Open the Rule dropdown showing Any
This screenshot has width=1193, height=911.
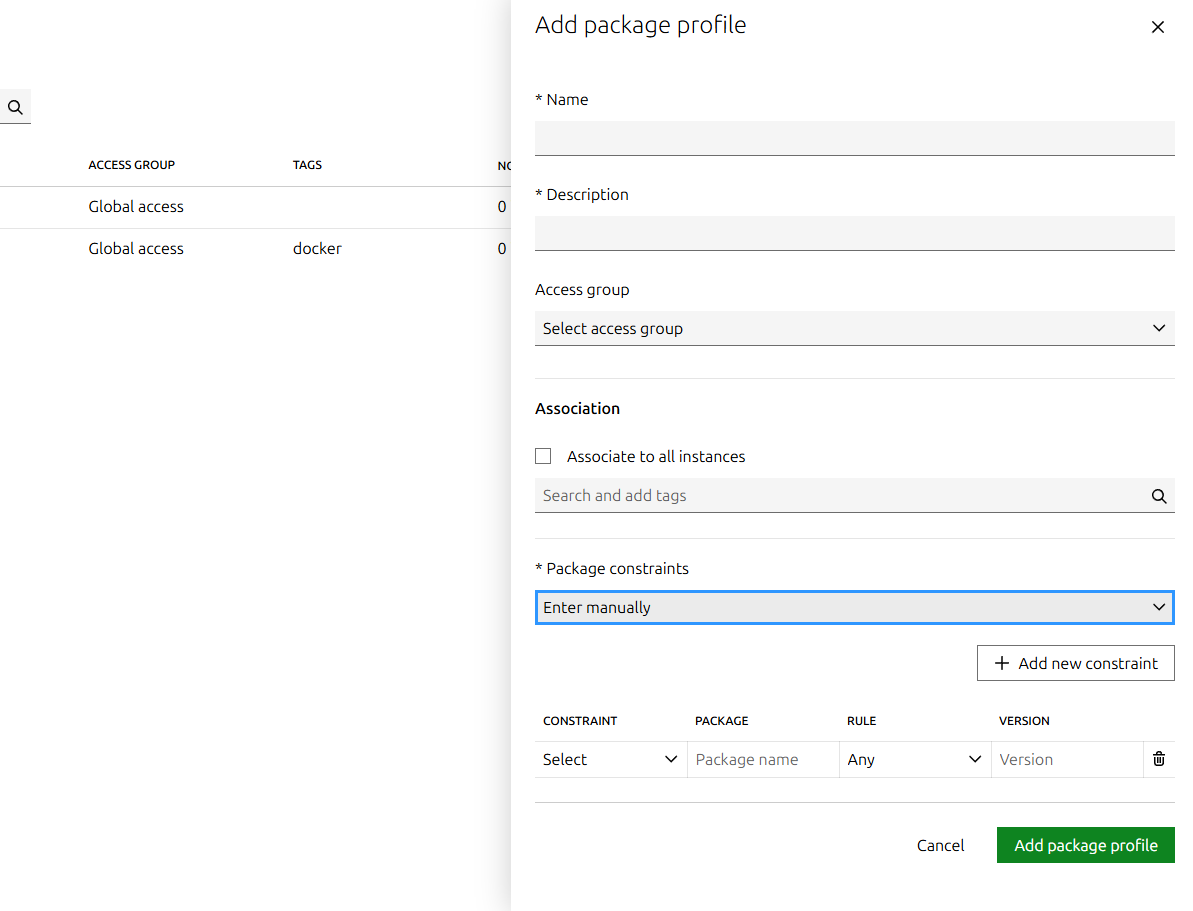click(x=914, y=759)
